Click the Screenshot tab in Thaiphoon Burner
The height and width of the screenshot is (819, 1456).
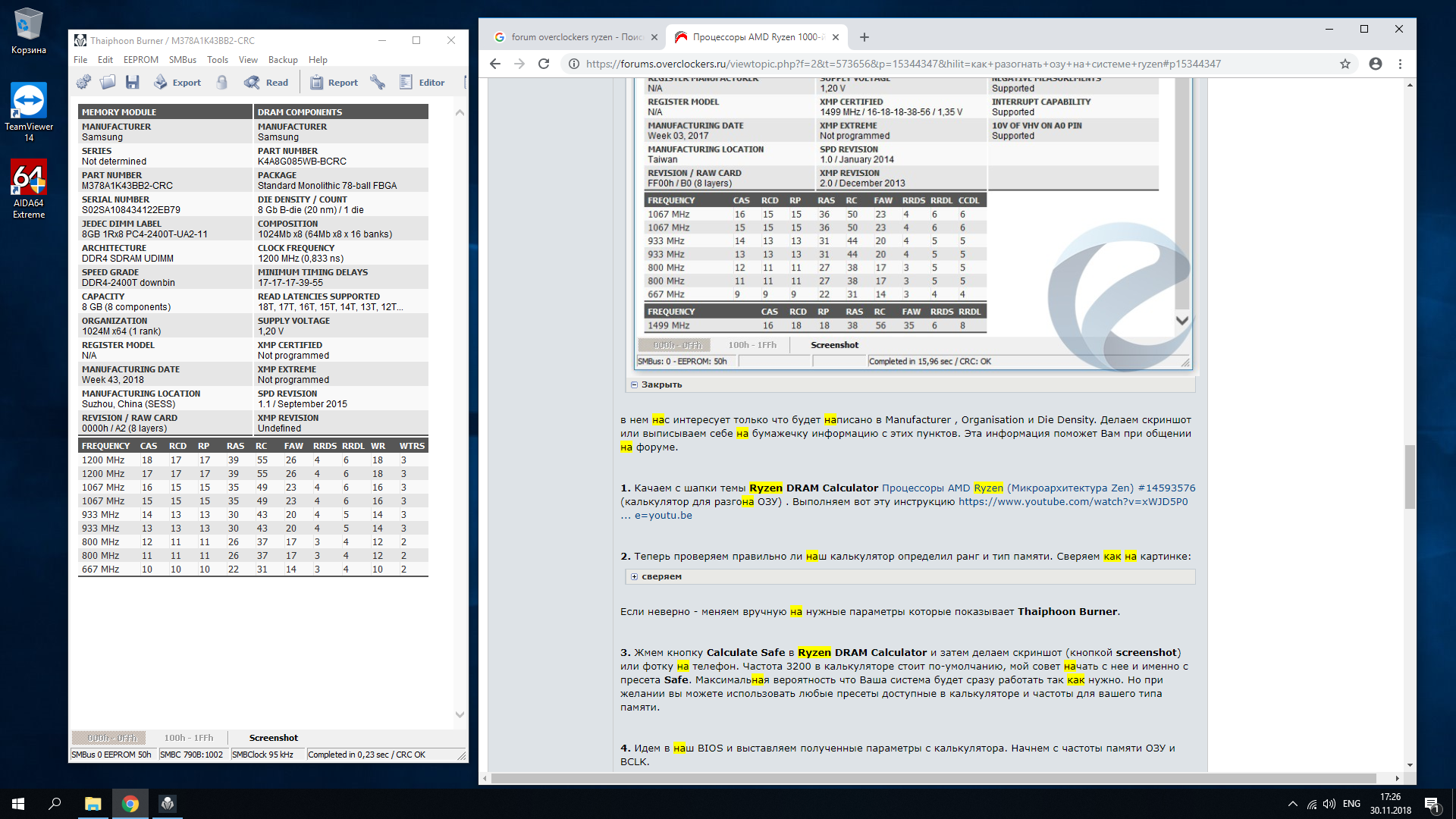273,738
